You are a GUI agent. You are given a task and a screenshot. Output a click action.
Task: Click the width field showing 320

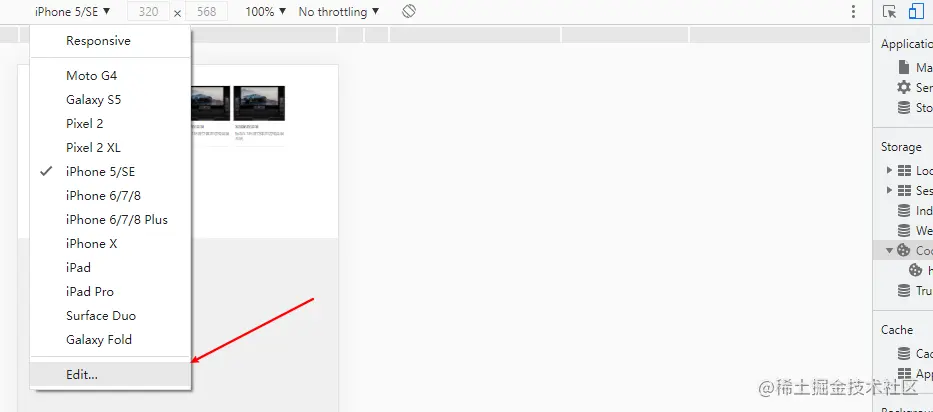[x=148, y=12]
